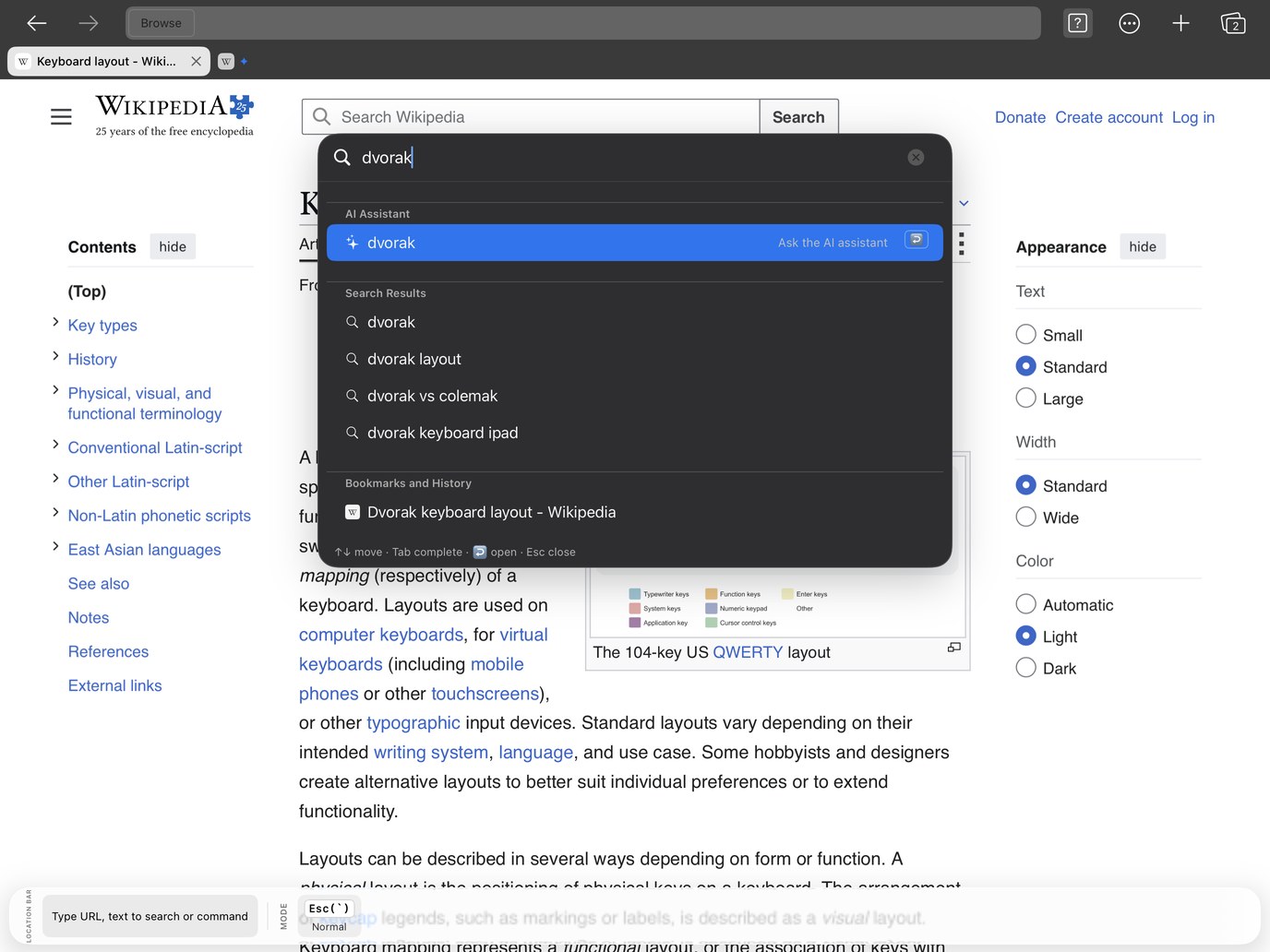Open the touchscreens link
1270x952 pixels.
tap(485, 694)
